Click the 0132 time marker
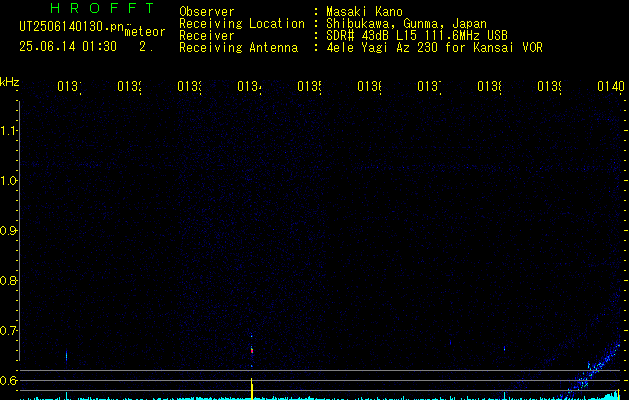This screenshot has width=629, height=400. (x=129, y=87)
